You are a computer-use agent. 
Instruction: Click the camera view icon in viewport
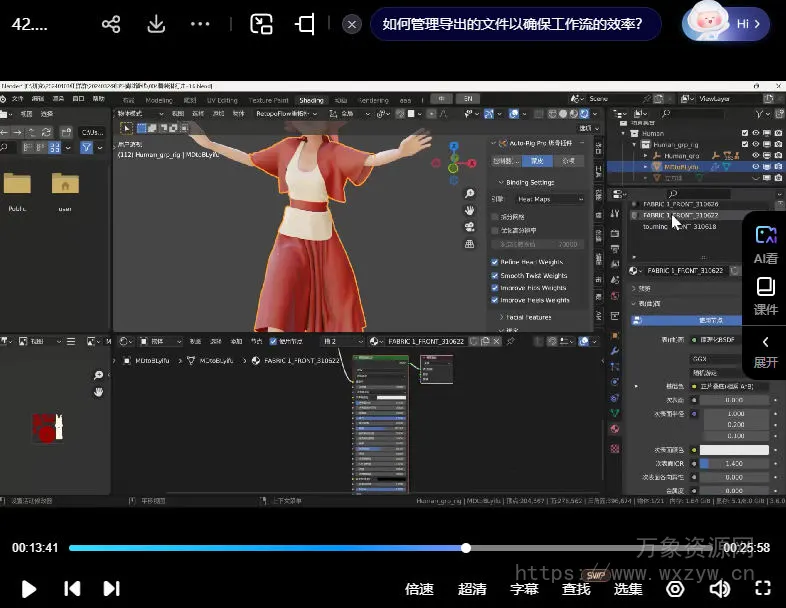tap(469, 227)
